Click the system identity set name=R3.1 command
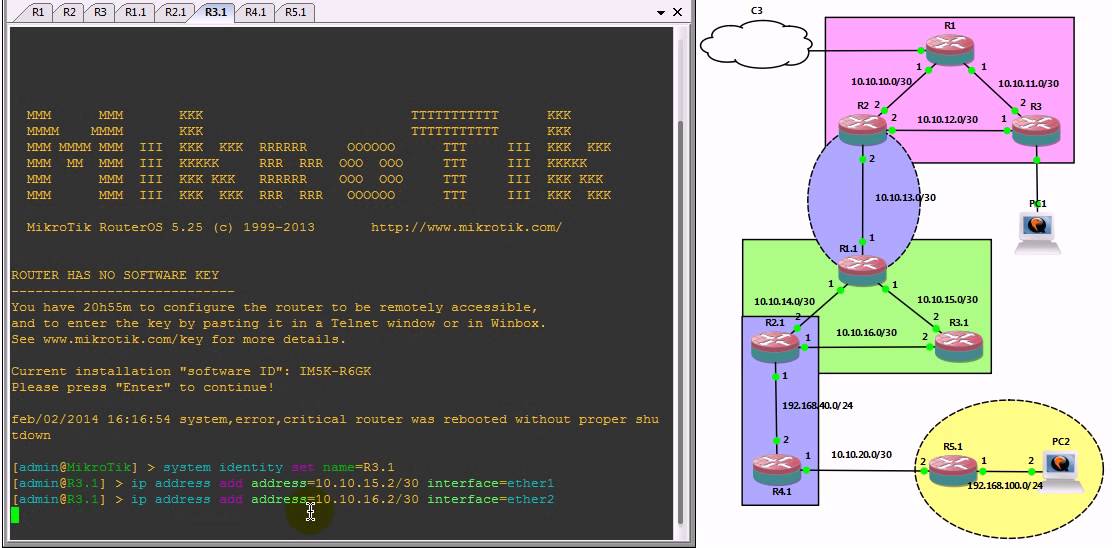The height and width of the screenshot is (548, 1112). coord(279,467)
